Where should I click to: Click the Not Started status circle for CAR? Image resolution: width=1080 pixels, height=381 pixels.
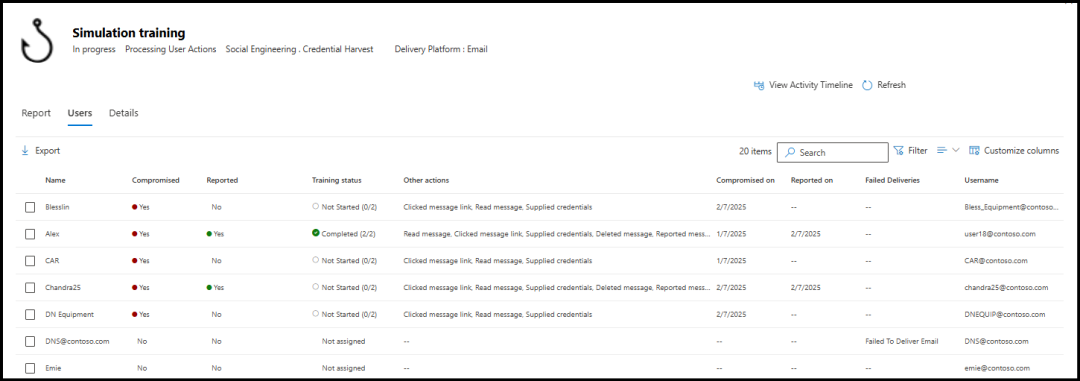click(315, 260)
